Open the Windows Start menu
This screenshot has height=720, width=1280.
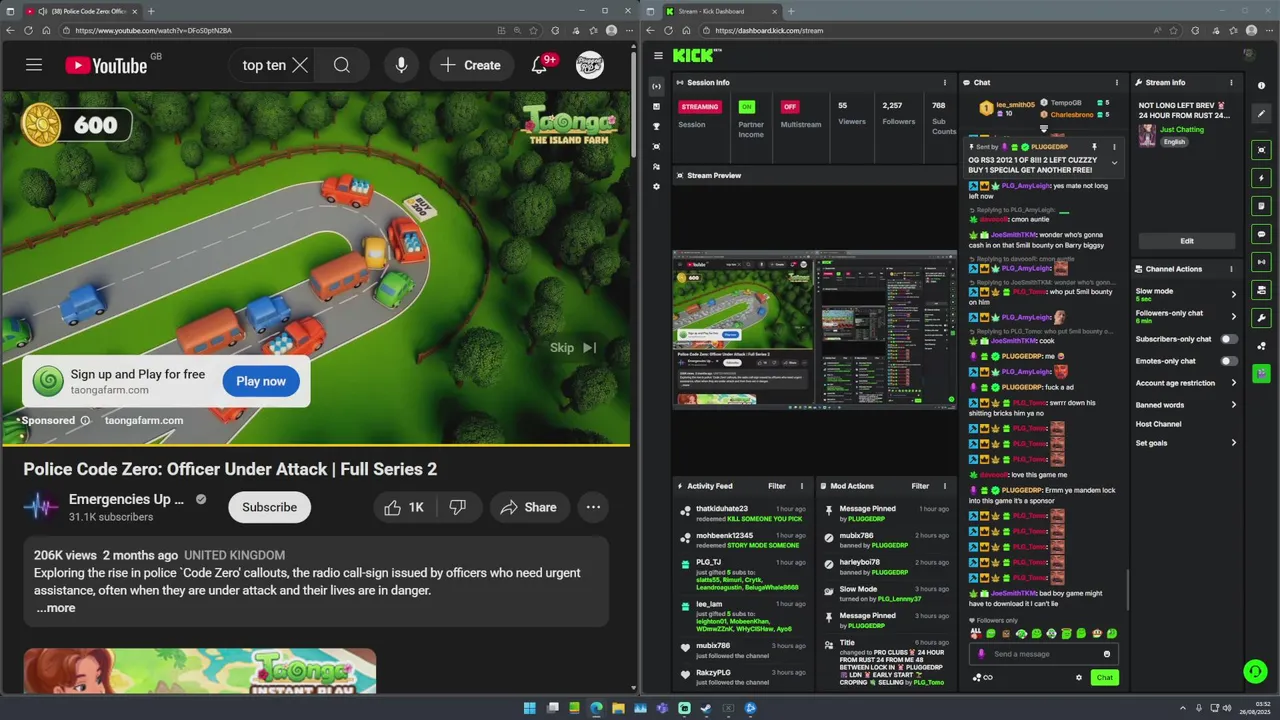529,708
